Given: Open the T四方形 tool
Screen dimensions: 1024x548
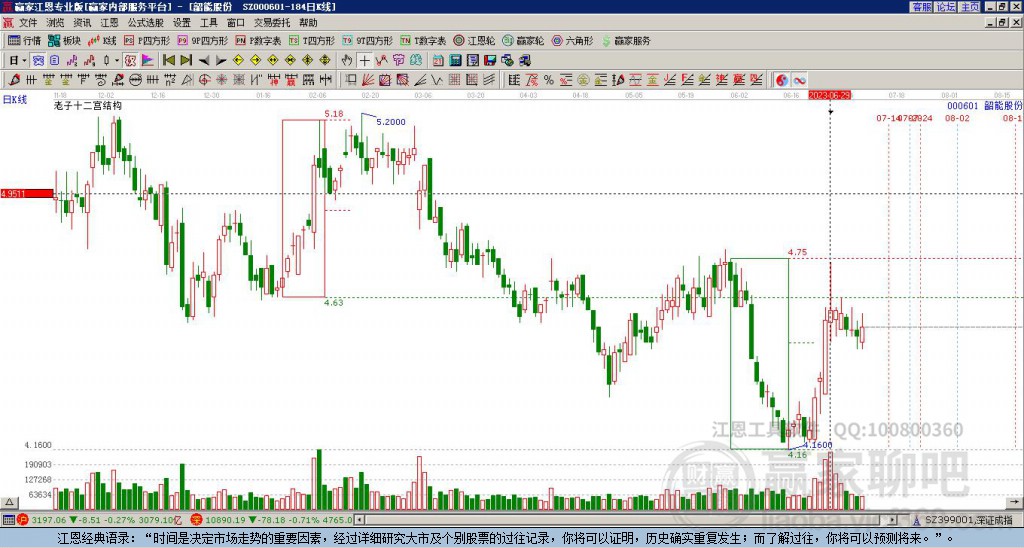Looking at the screenshot, I should [312, 40].
